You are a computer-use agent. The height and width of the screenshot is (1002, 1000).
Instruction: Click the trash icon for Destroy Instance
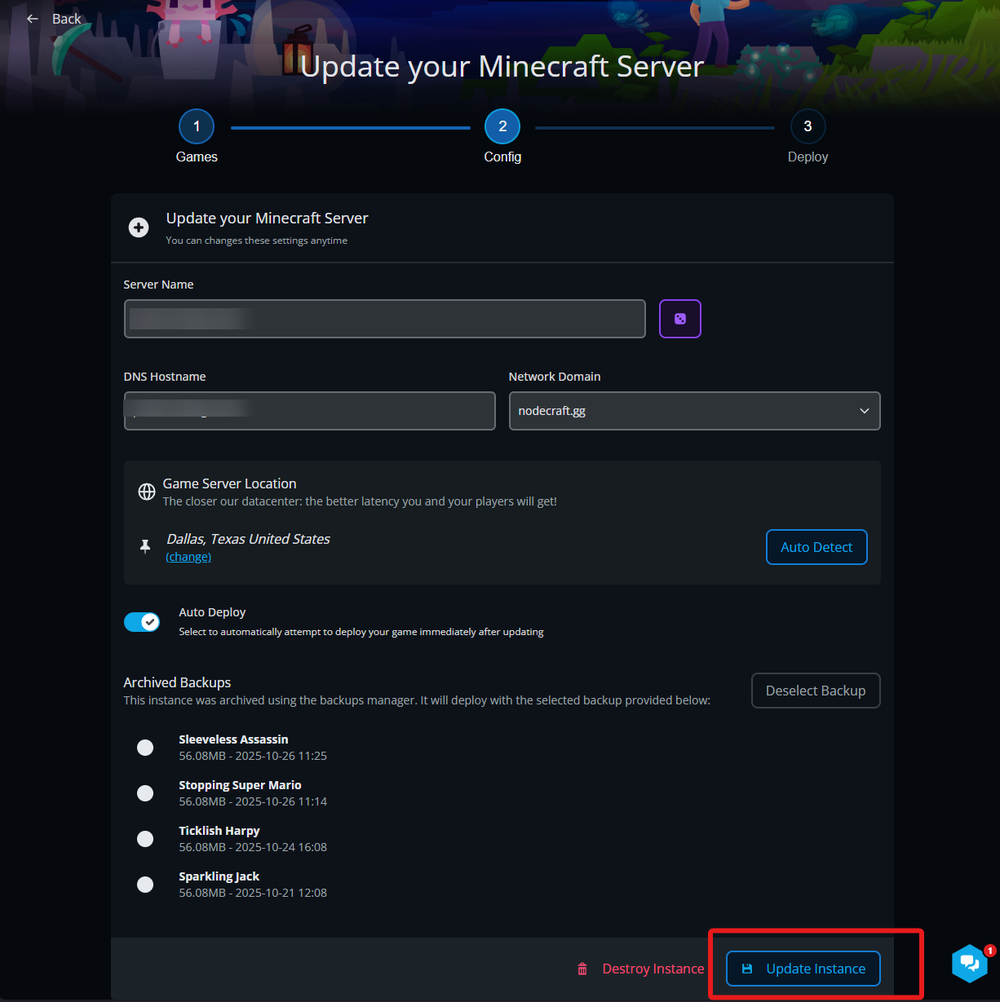coord(582,969)
